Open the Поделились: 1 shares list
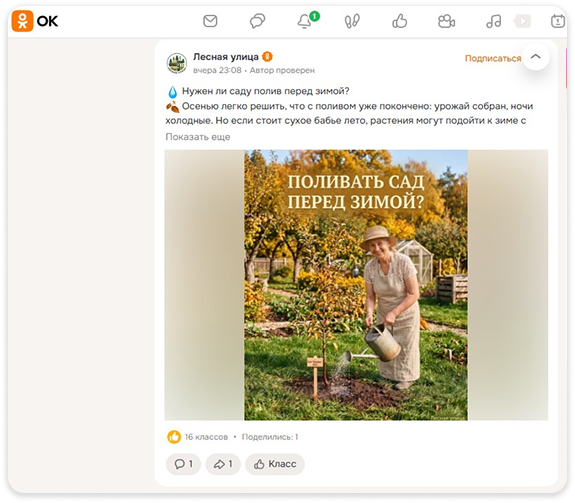This screenshot has height=503, width=575. (270, 437)
